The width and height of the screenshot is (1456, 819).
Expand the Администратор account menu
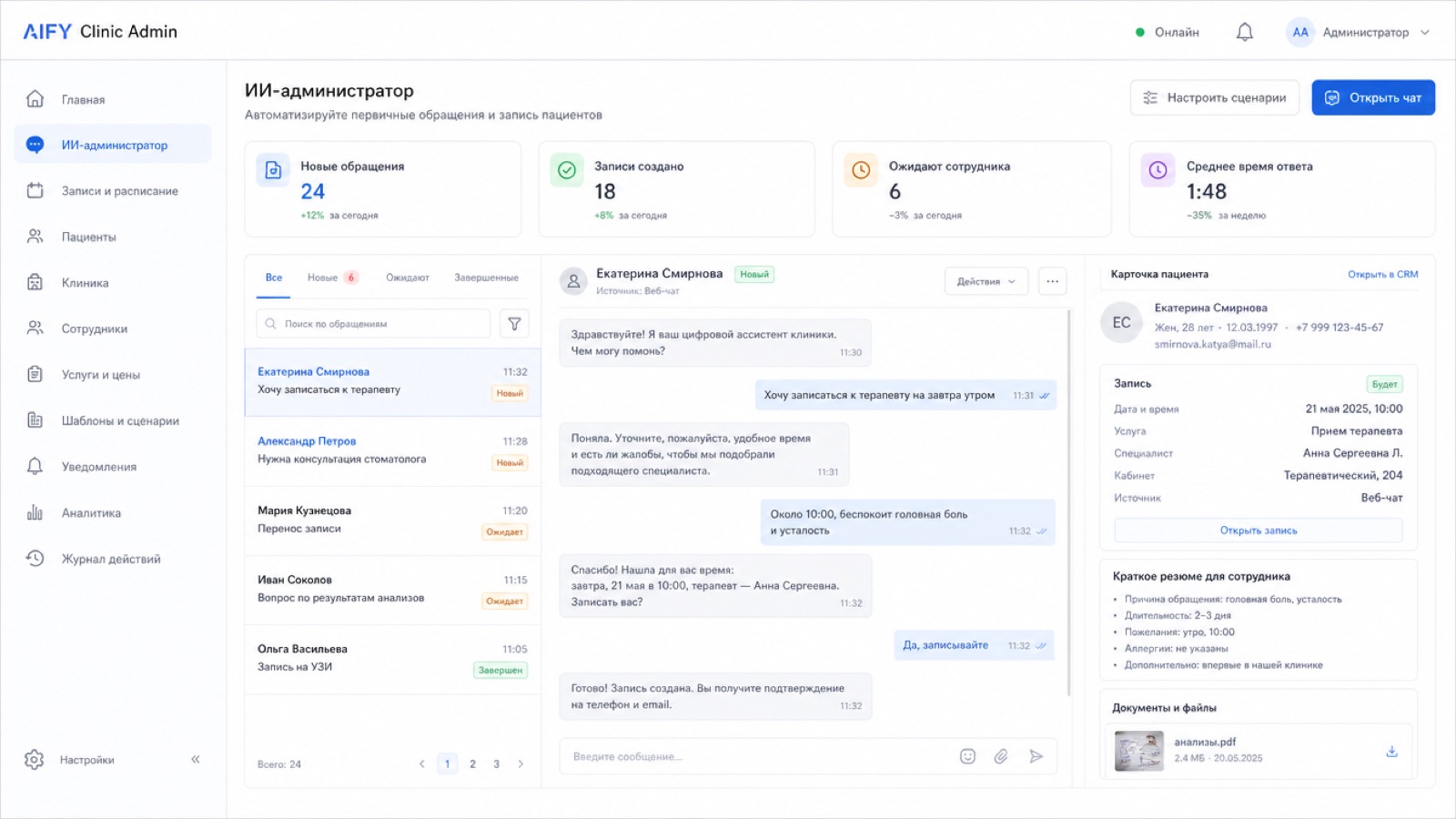coord(1358,32)
